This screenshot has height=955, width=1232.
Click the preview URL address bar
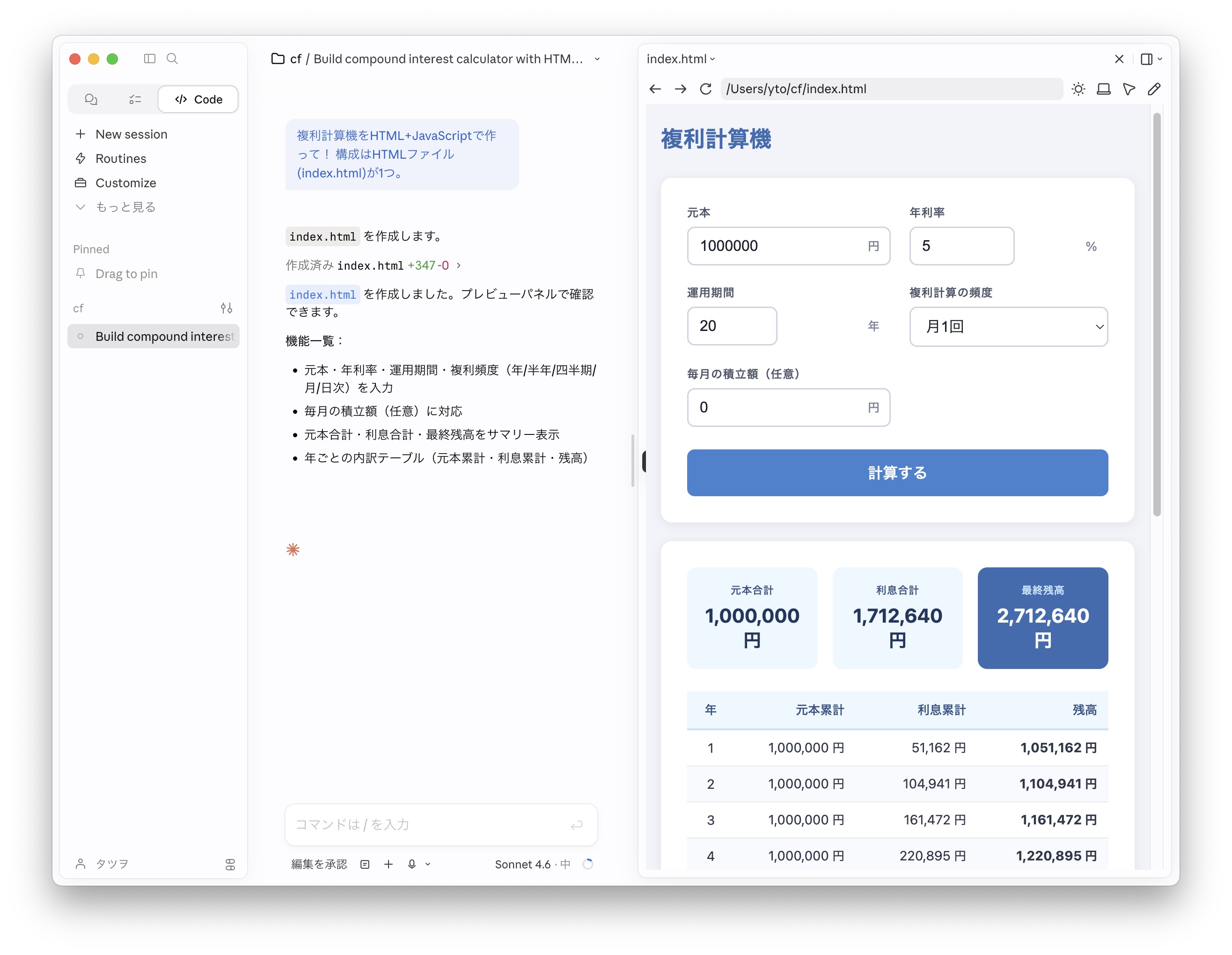click(891, 88)
